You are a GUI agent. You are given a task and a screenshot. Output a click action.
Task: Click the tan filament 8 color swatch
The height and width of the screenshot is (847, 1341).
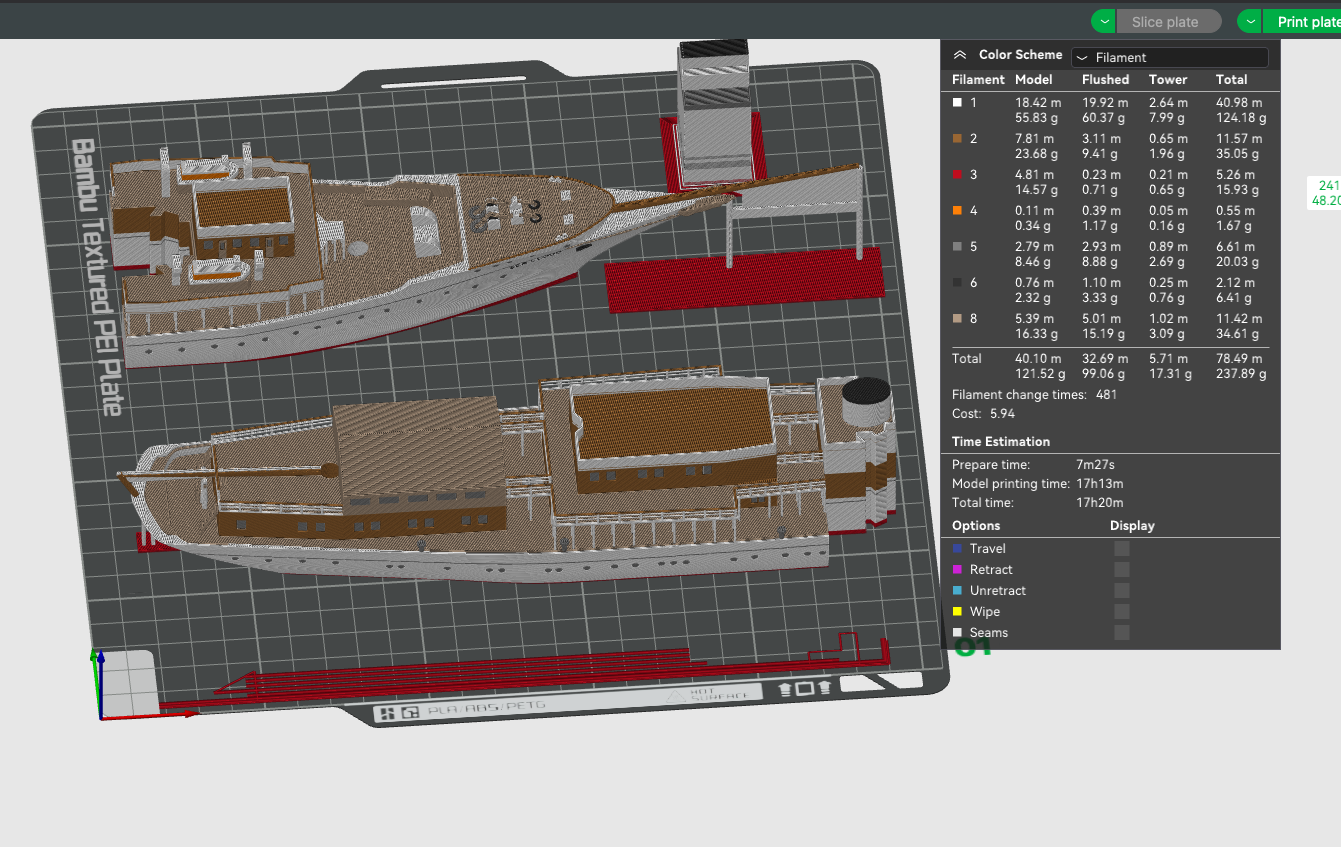[957, 318]
